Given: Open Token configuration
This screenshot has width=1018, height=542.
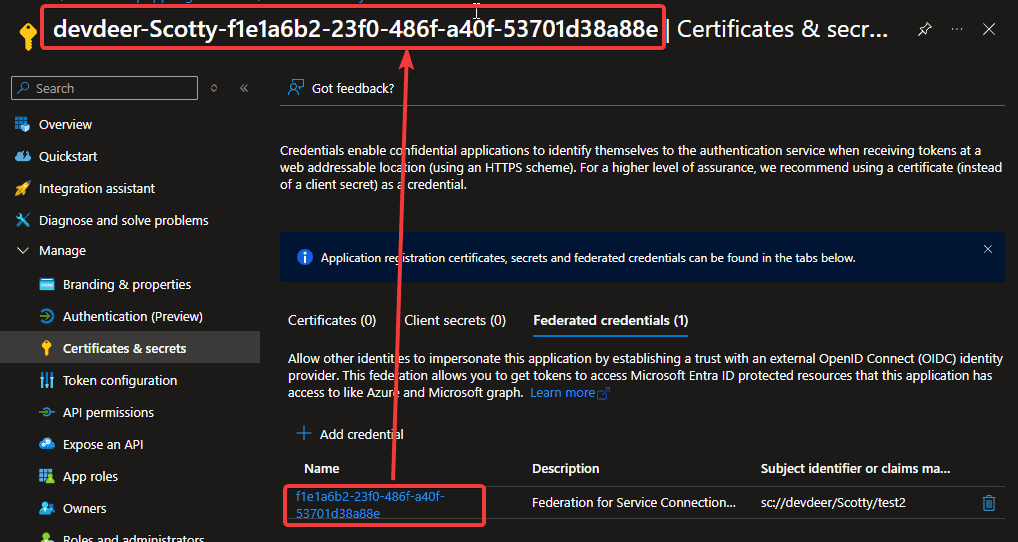Looking at the screenshot, I should 119,380.
